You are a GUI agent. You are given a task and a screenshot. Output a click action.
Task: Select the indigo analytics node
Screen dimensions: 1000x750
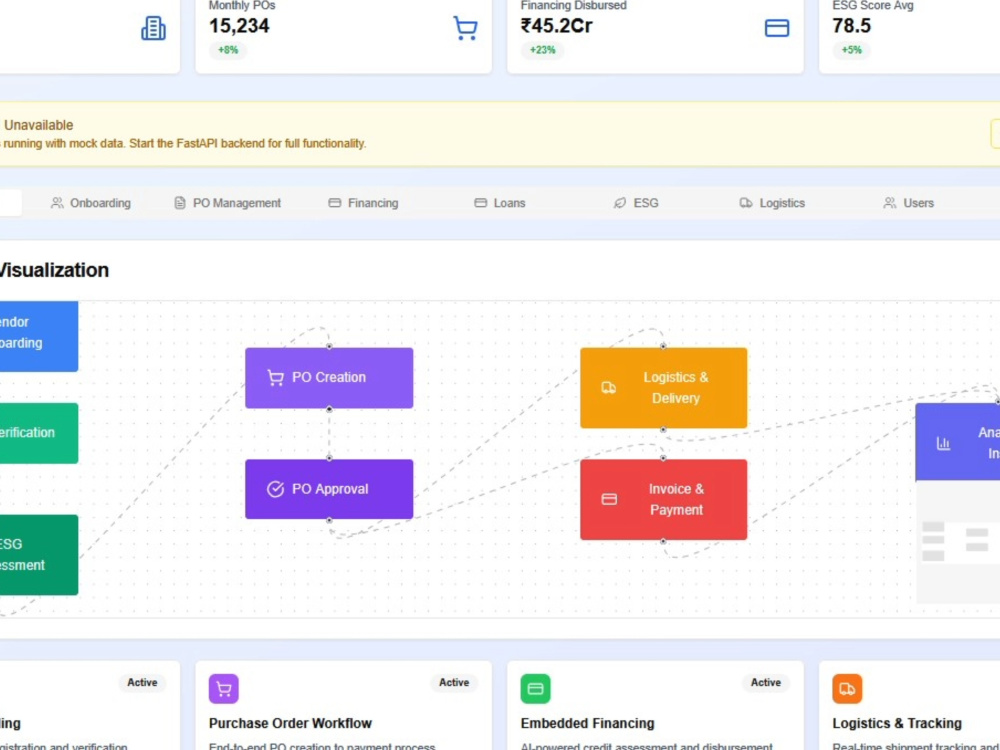click(x=957, y=442)
